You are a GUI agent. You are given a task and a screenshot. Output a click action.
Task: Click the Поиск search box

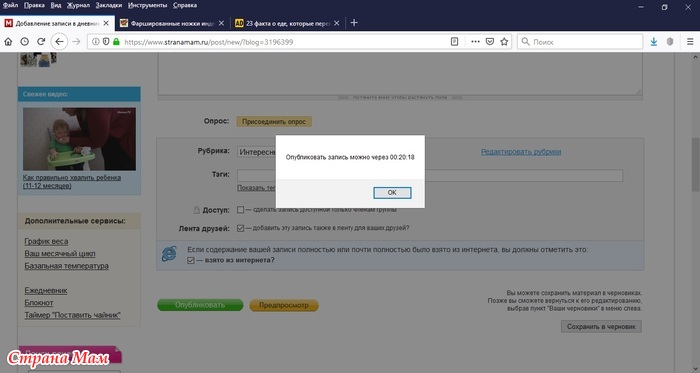click(580, 41)
